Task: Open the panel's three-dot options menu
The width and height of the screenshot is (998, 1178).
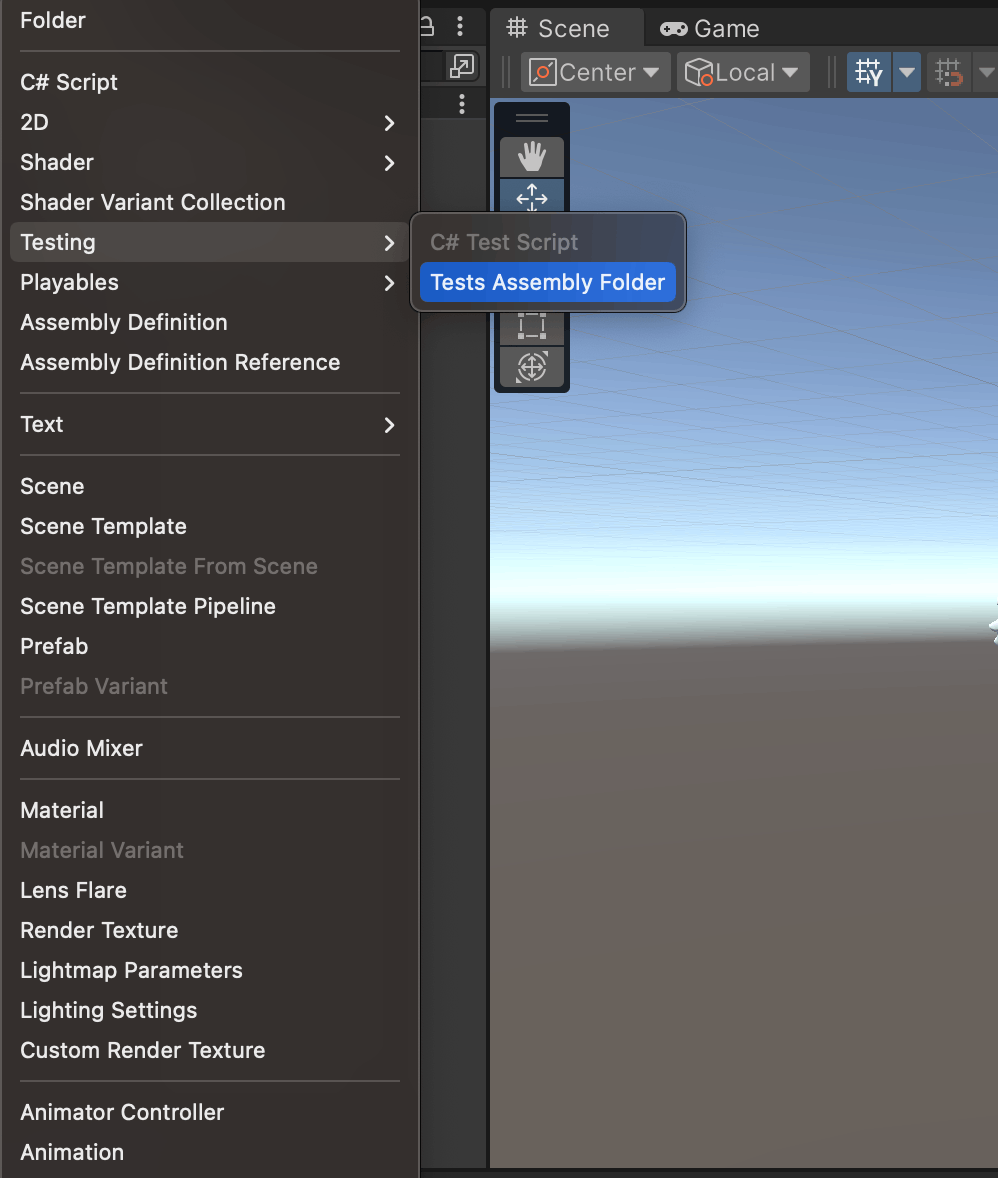Action: coord(460,27)
